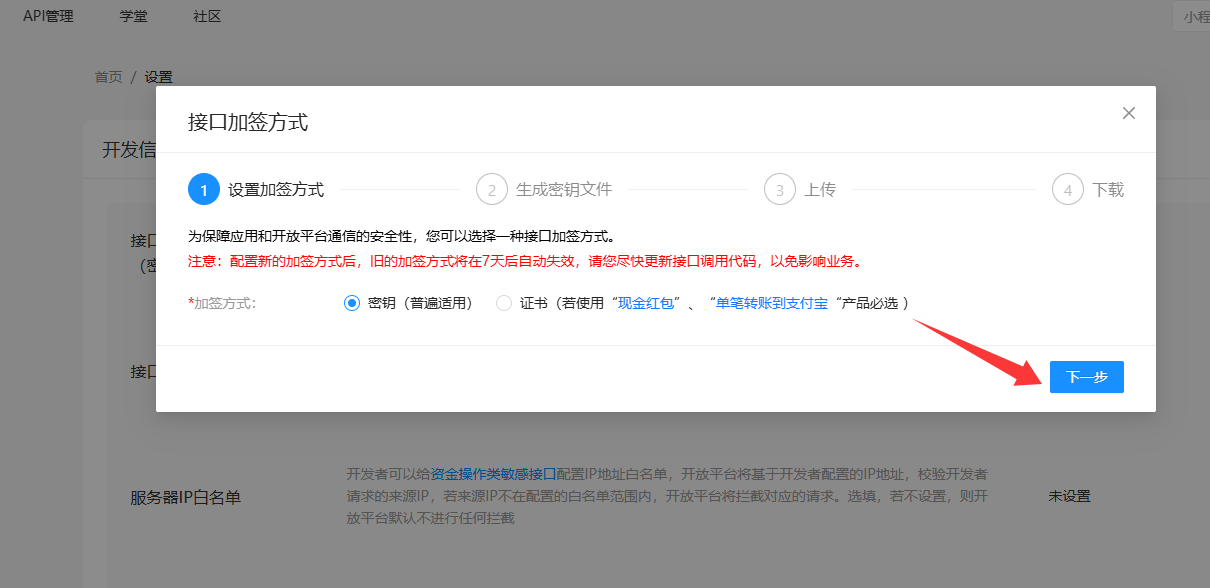Click the step 4 下载 circle icon

(x=1066, y=189)
